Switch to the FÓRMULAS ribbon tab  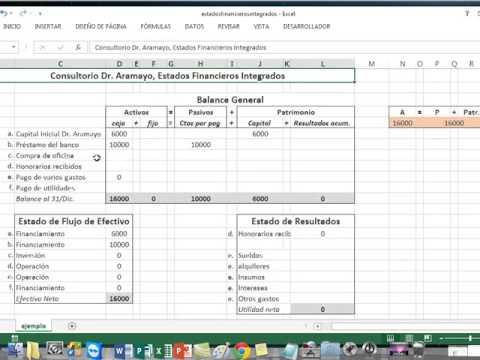pyautogui.click(x=156, y=26)
